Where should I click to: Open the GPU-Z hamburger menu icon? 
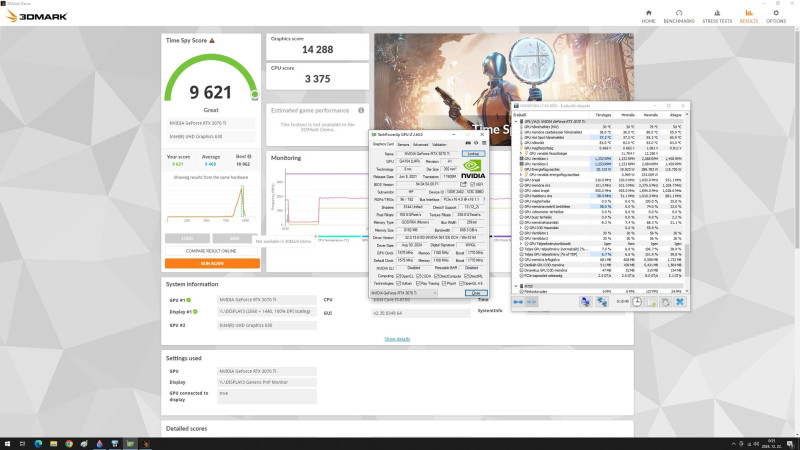pos(484,143)
